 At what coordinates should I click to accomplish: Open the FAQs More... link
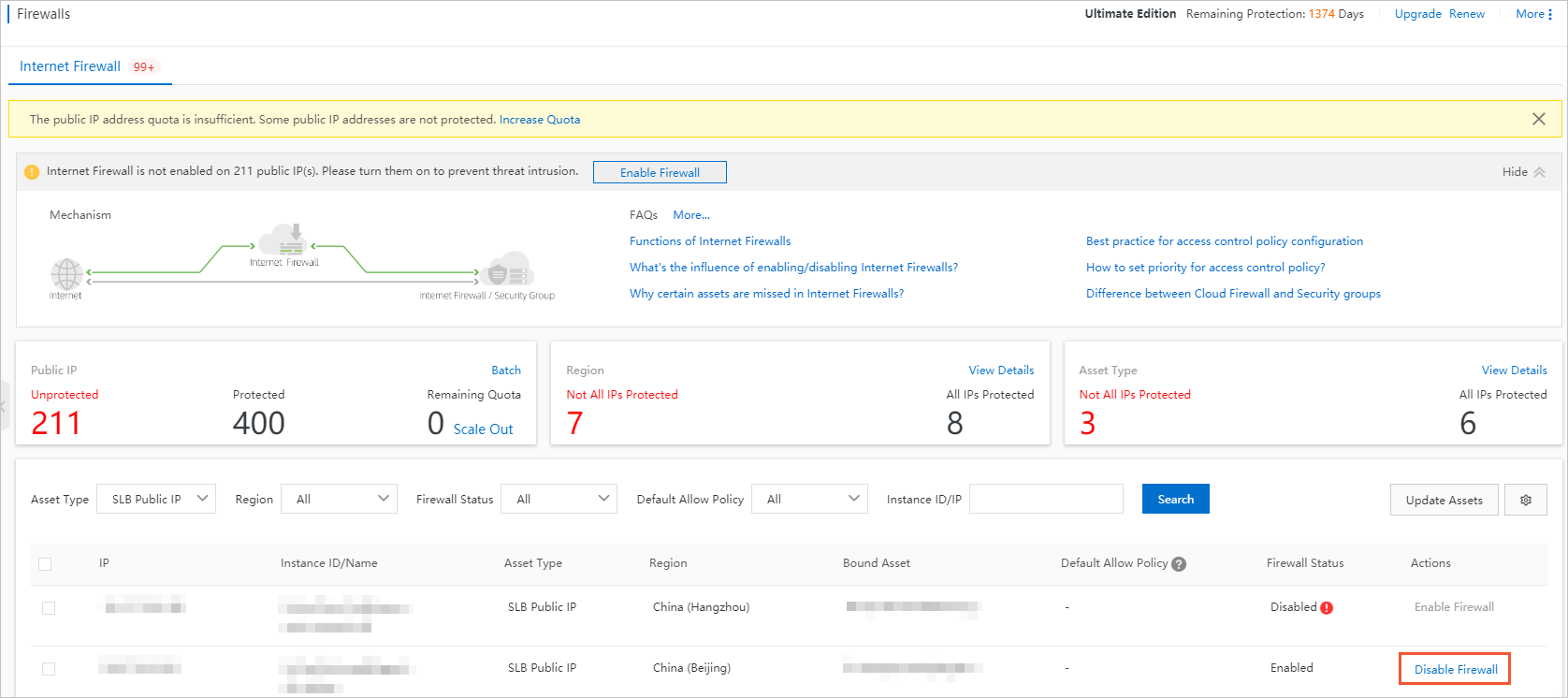pyautogui.click(x=691, y=215)
